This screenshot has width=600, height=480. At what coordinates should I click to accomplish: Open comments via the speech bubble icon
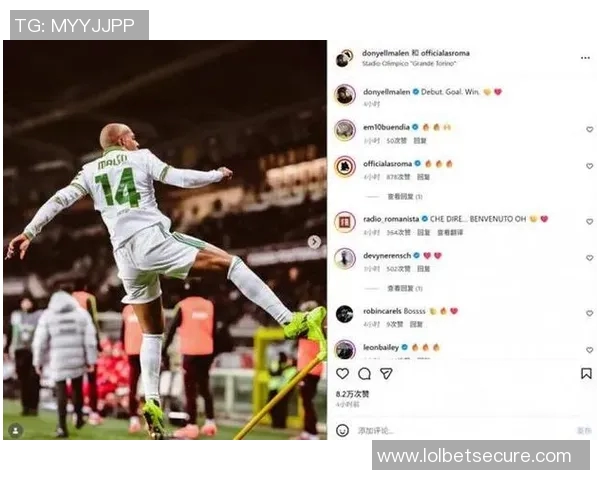(x=364, y=373)
